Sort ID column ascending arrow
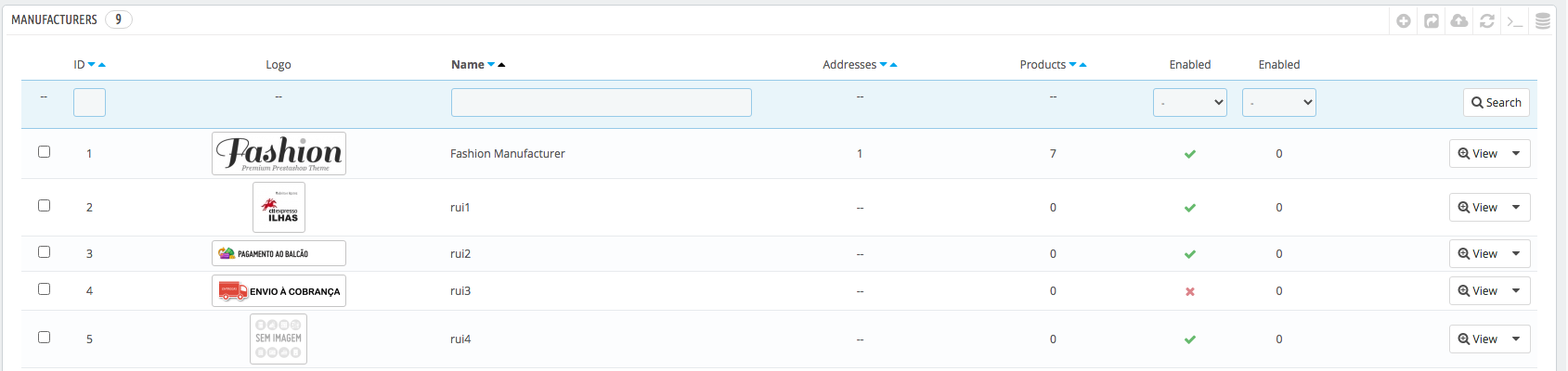Viewport: 1568px width, 371px height. [102, 65]
